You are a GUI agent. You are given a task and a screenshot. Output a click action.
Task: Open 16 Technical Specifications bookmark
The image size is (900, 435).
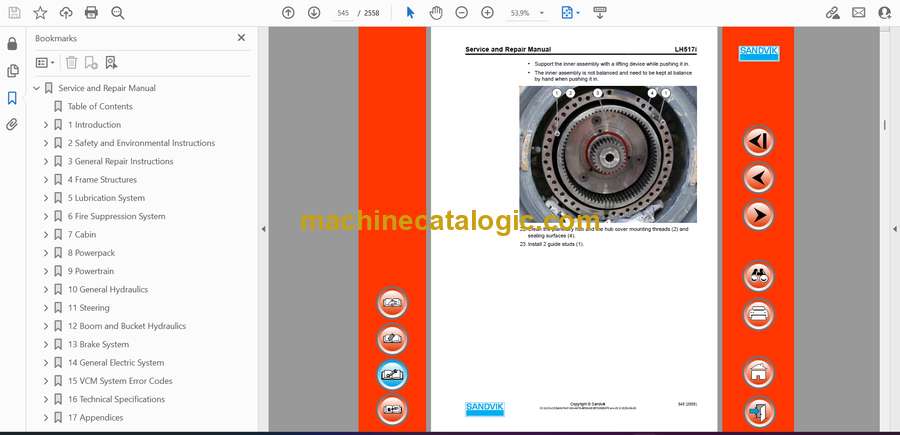pos(116,399)
